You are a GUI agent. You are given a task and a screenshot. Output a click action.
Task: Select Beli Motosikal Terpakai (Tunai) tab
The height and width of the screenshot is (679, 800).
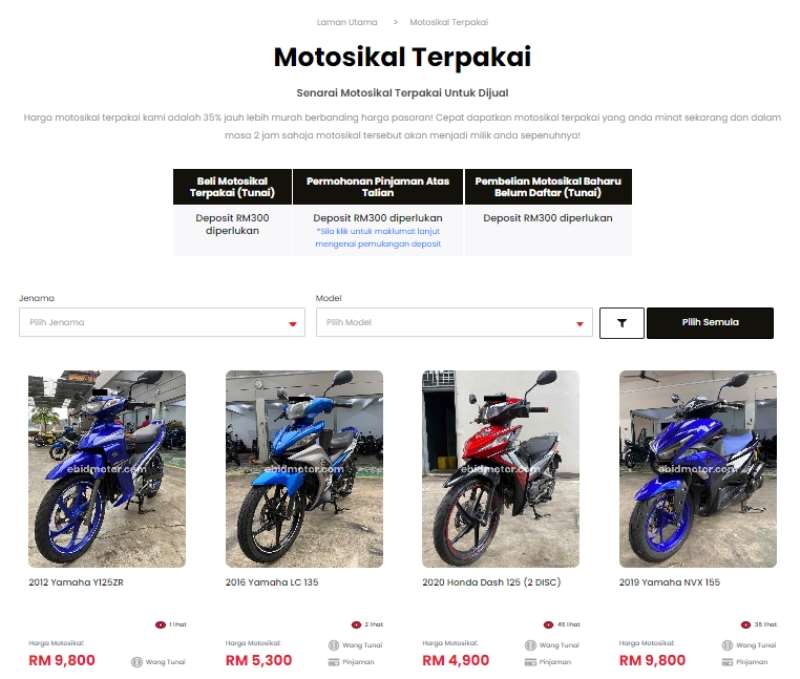232,187
